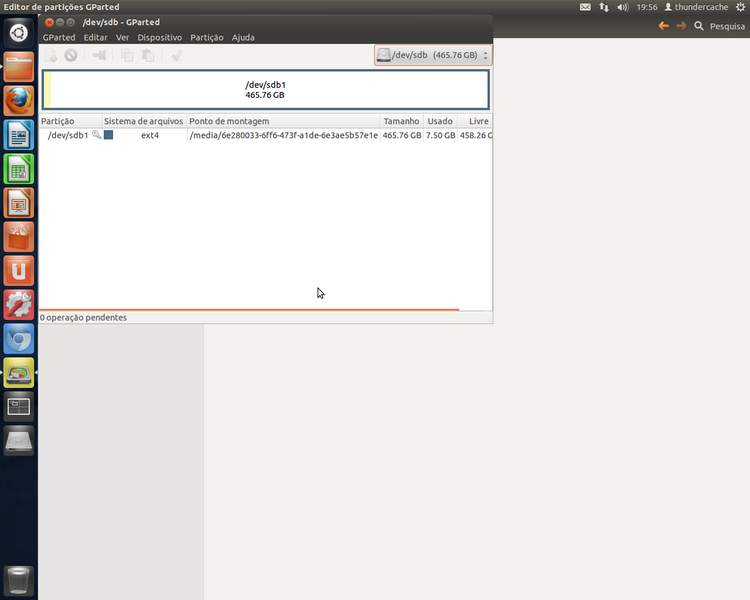Click the Usado column header
This screenshot has width=750, height=600.
pos(440,121)
